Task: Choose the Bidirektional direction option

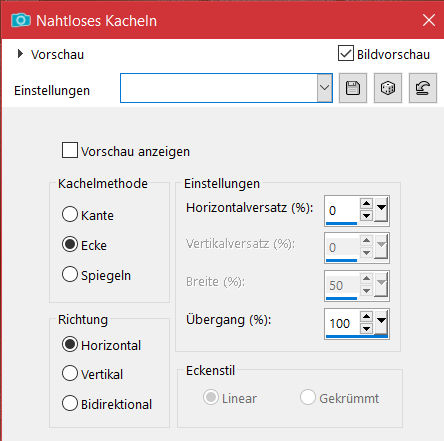Action: coord(70,403)
